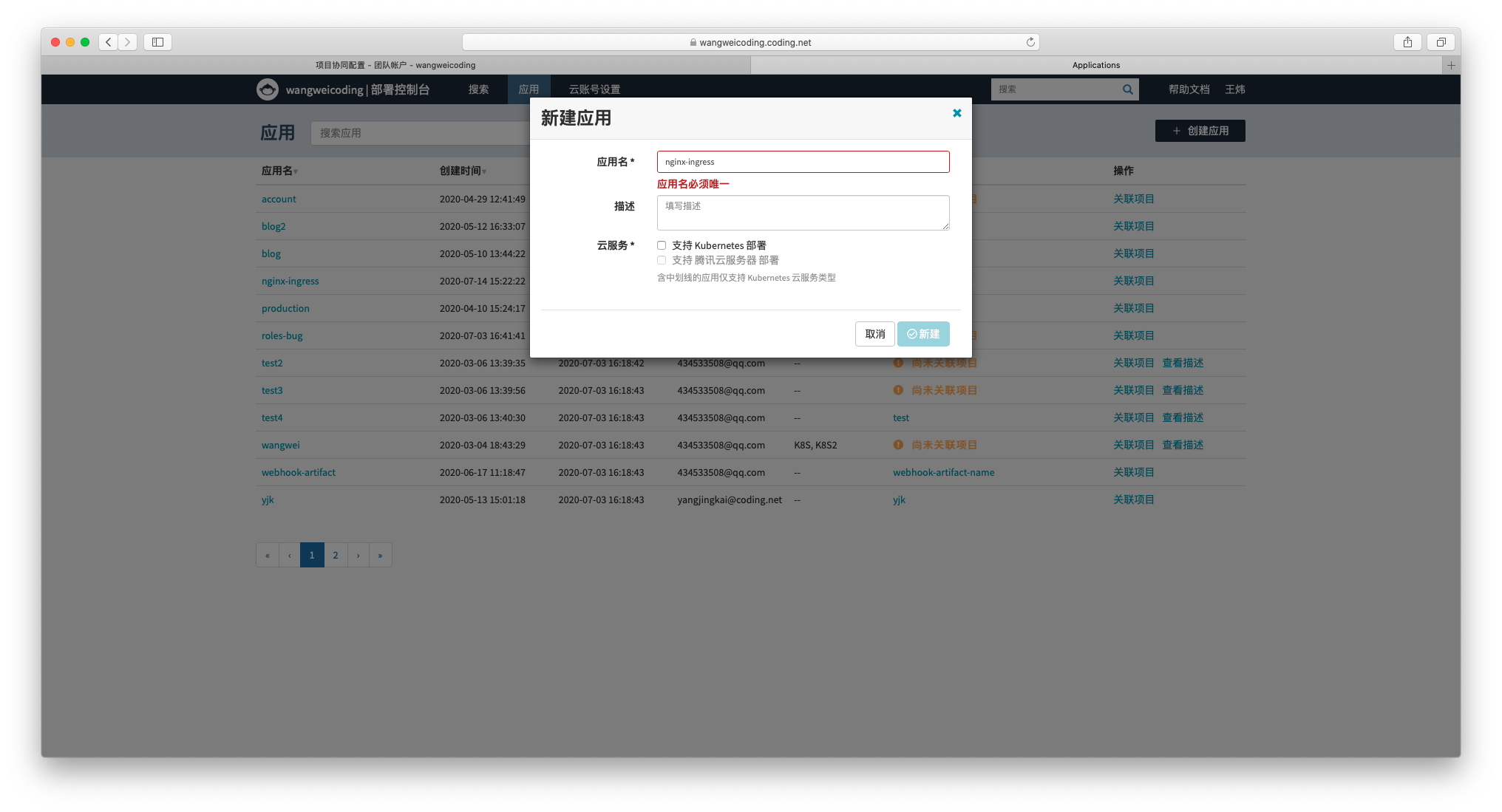Sort by 应用名 column arrow
This screenshot has height=812, width=1502.
(x=296, y=171)
